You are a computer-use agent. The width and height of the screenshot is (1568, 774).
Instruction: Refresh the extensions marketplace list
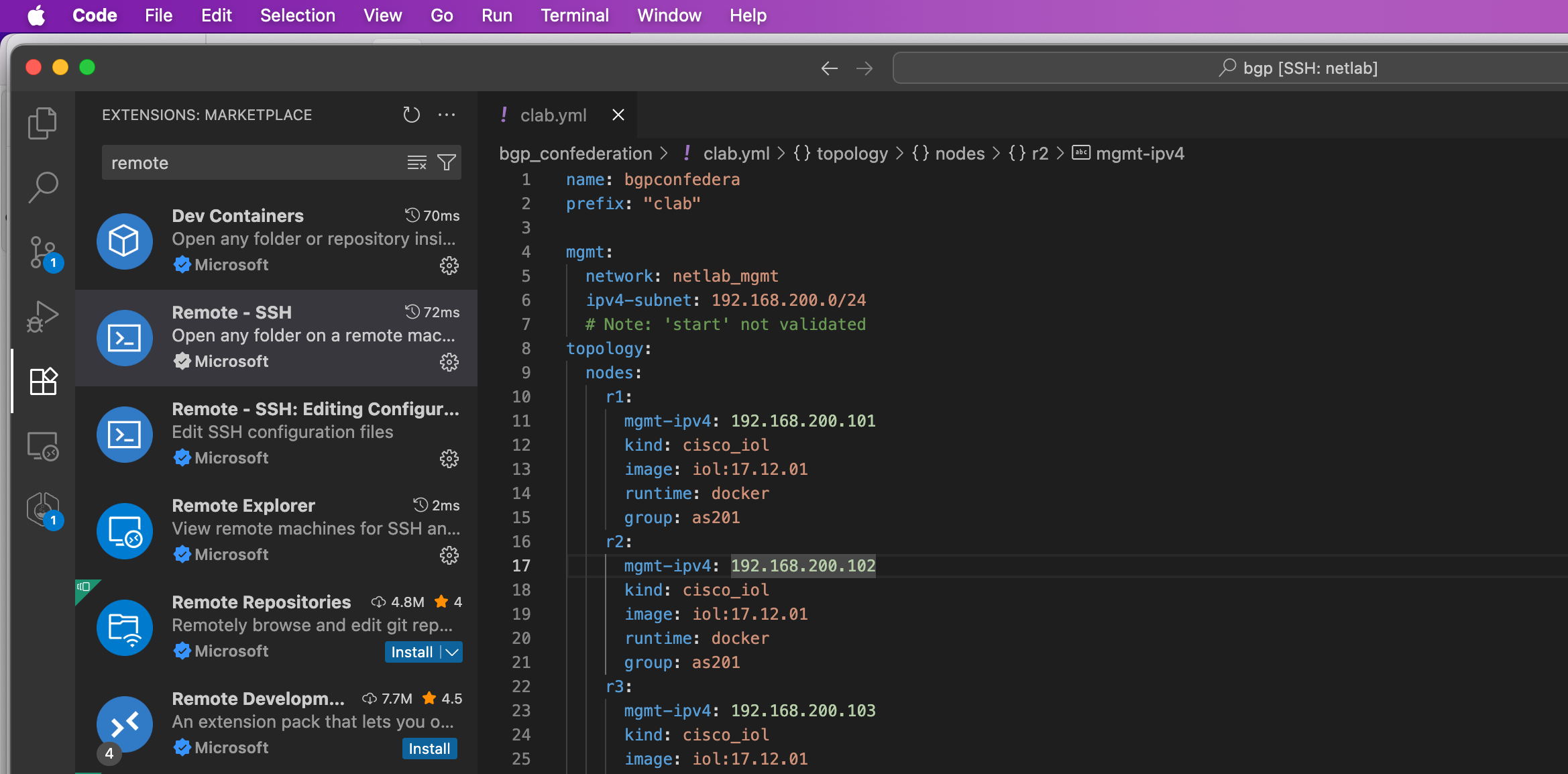click(411, 115)
